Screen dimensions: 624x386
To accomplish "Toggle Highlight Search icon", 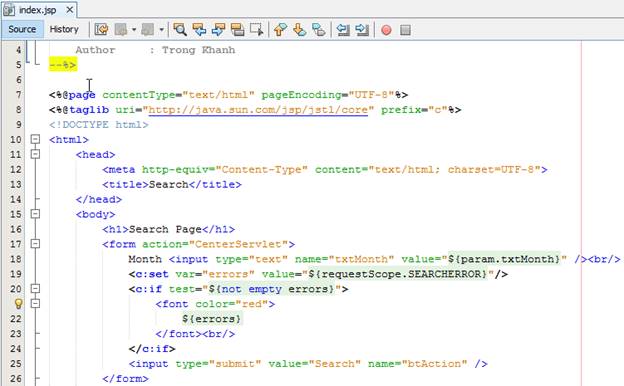I will (x=238, y=29).
